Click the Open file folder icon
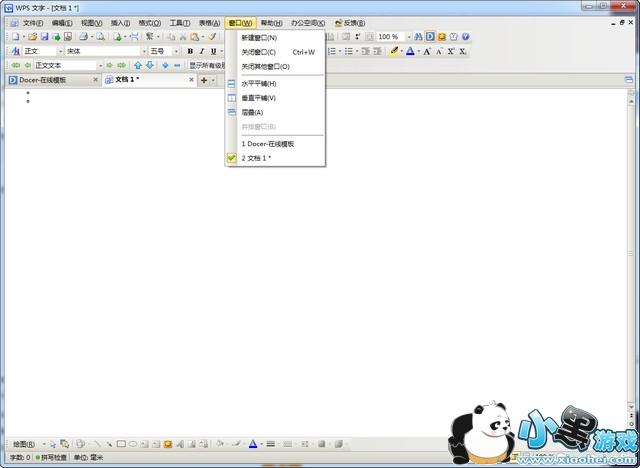 [x=32, y=37]
